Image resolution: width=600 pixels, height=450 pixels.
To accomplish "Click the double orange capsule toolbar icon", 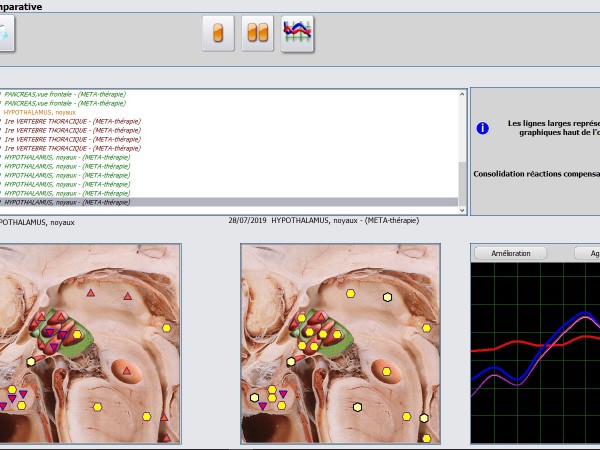I will (x=258, y=34).
